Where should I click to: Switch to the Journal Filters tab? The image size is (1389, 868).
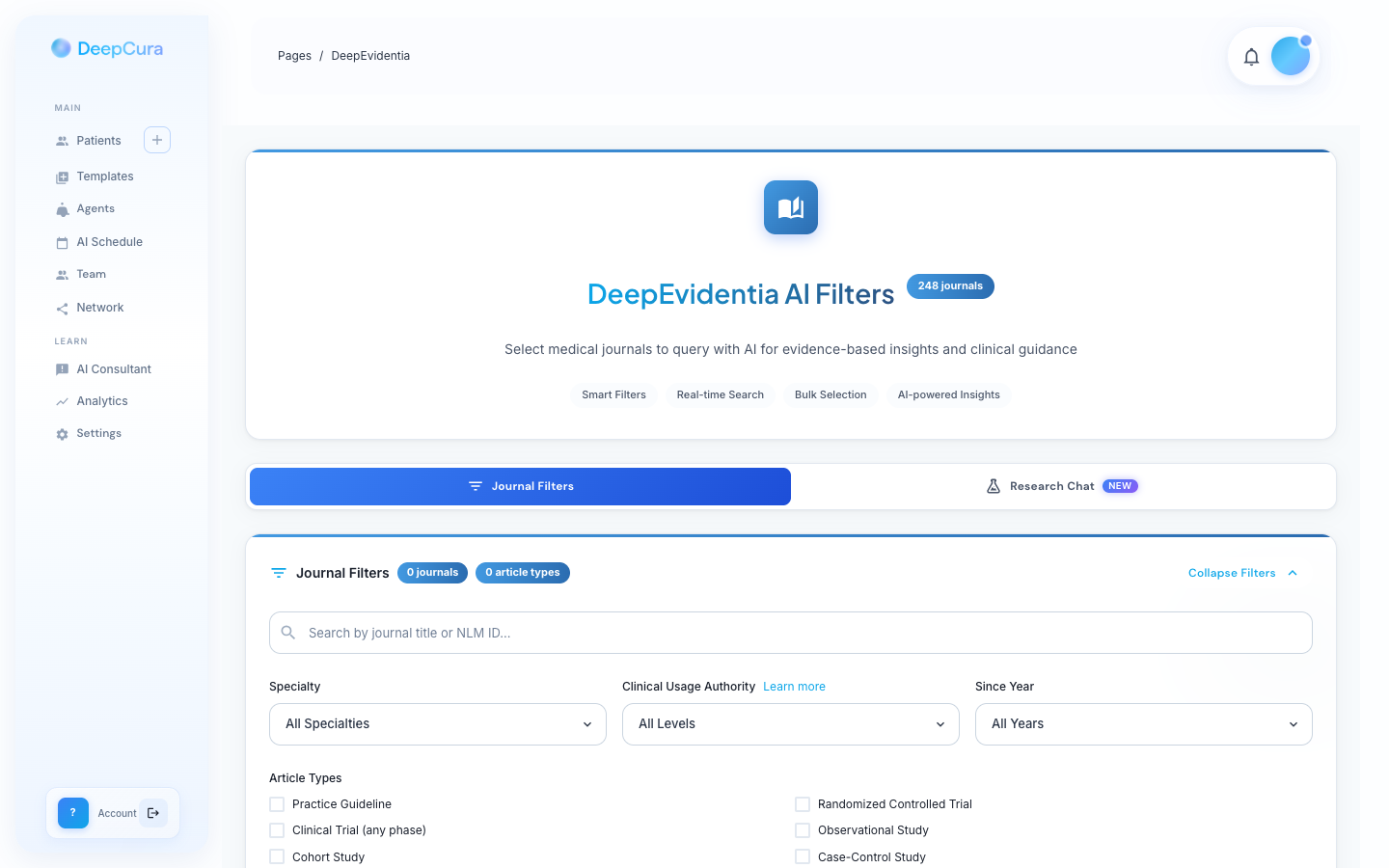[520, 486]
